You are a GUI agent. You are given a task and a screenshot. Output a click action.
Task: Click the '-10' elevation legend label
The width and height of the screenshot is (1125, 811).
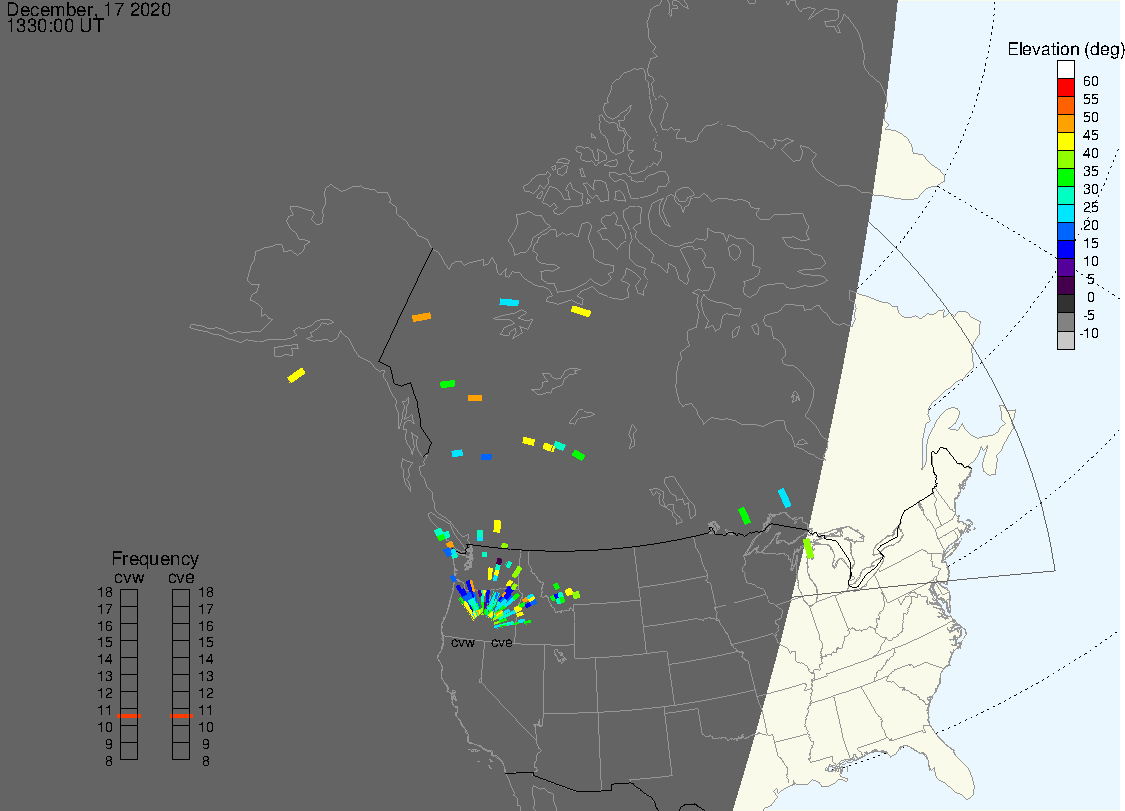pyautogui.click(x=1089, y=333)
